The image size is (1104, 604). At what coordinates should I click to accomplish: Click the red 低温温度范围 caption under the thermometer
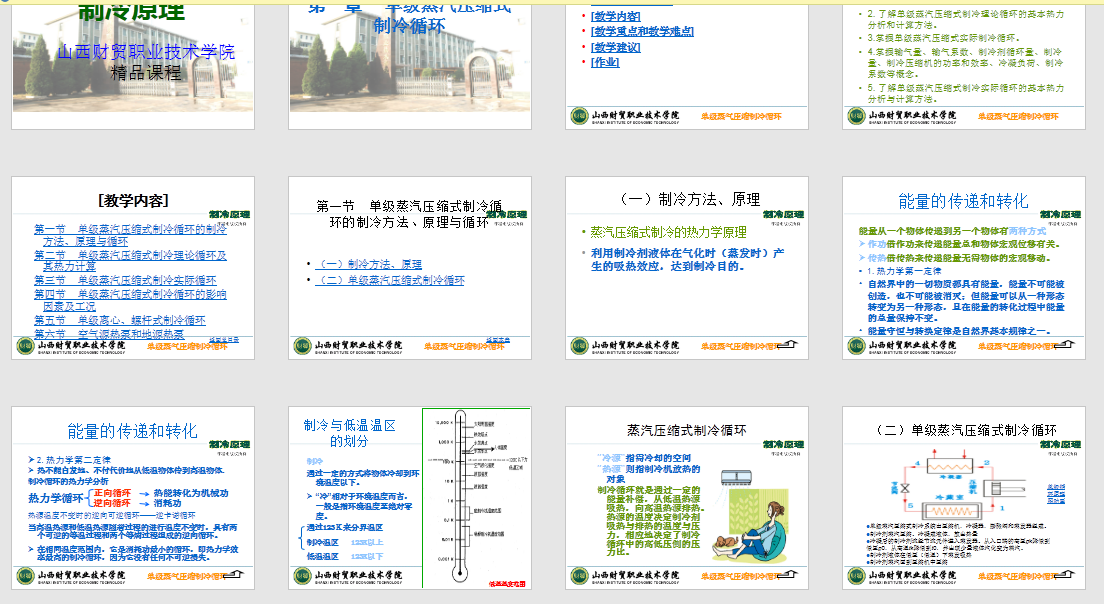[x=507, y=584]
